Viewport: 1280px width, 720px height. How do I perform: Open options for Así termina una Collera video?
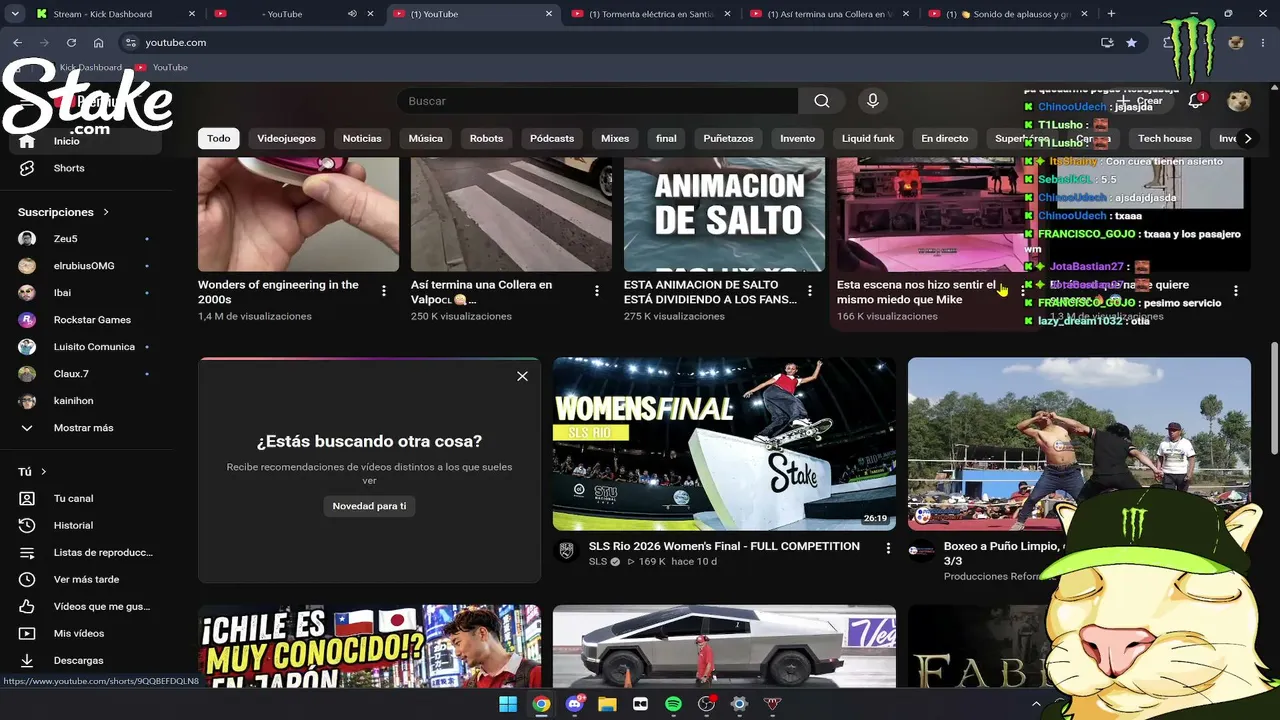(x=597, y=291)
